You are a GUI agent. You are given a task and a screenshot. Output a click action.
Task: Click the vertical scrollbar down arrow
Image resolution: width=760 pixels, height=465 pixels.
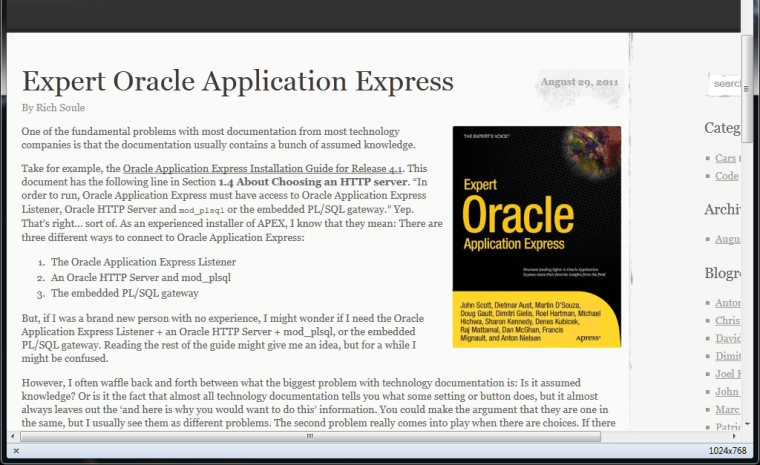[x=747, y=424]
